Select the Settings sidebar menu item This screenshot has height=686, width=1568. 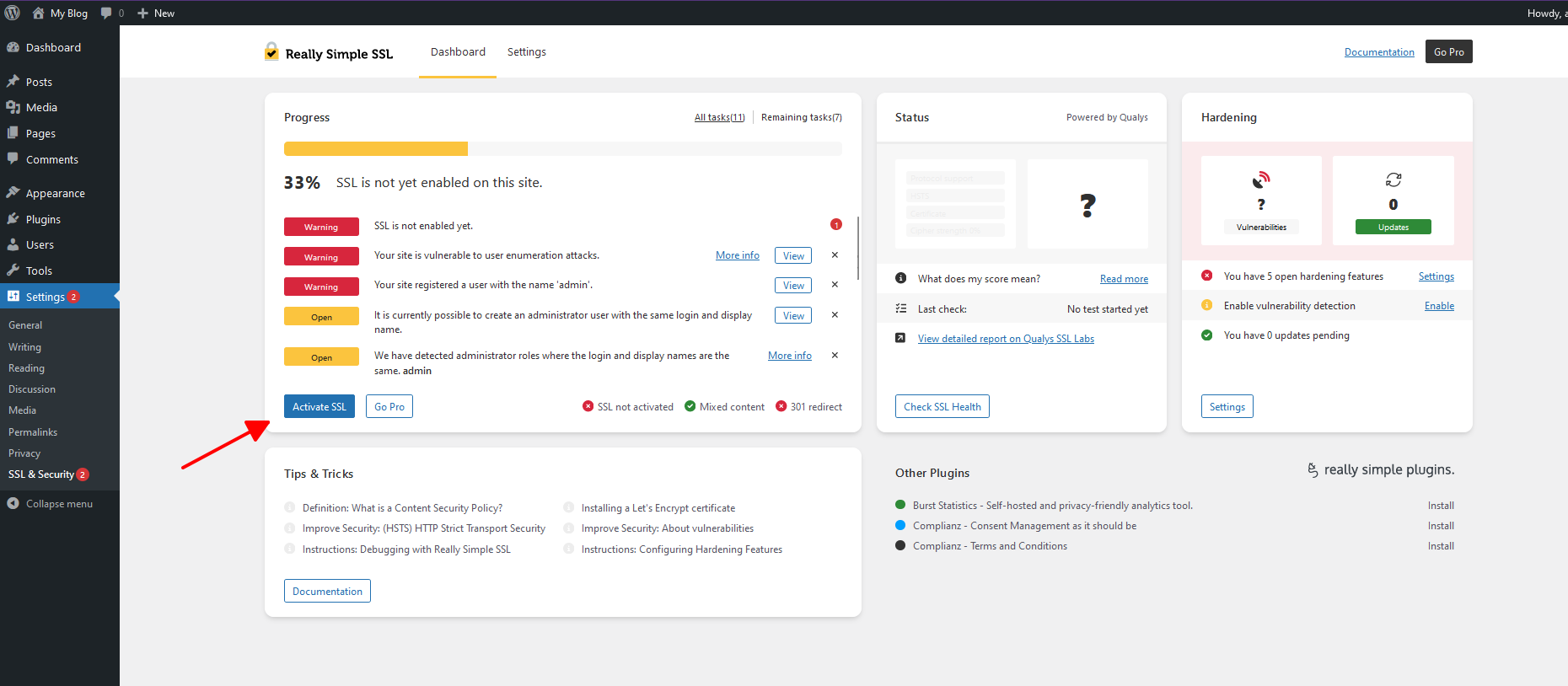(x=60, y=297)
